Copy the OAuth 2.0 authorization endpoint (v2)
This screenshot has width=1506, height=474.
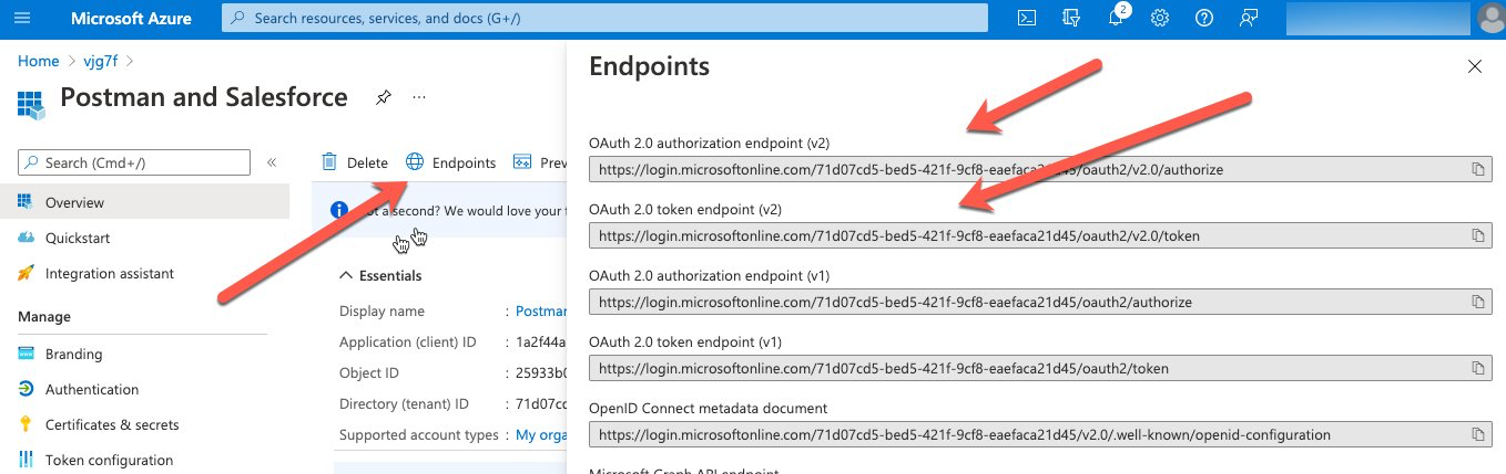(1477, 169)
